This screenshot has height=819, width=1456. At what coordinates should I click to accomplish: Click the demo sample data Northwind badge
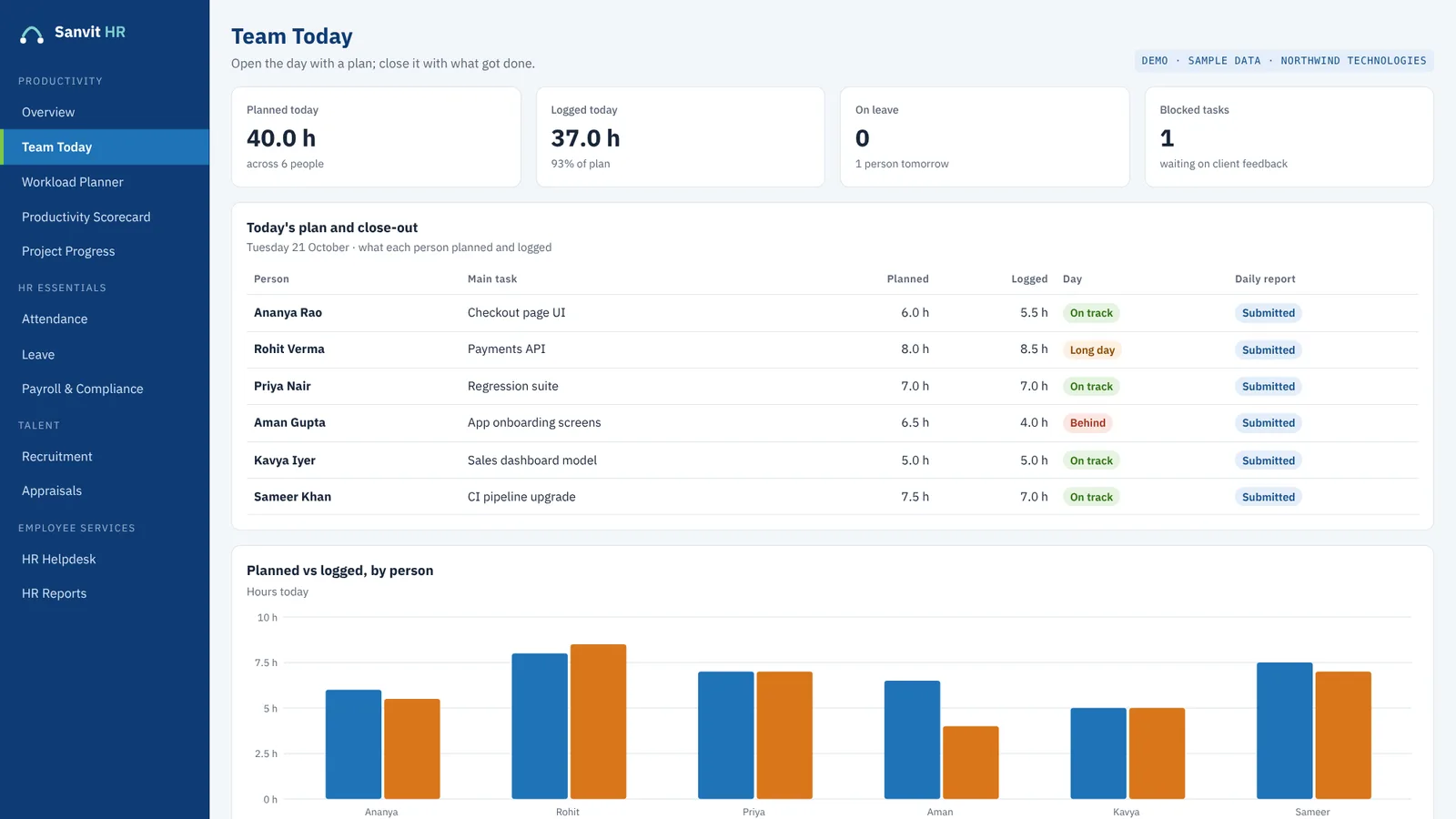pyautogui.click(x=1284, y=61)
